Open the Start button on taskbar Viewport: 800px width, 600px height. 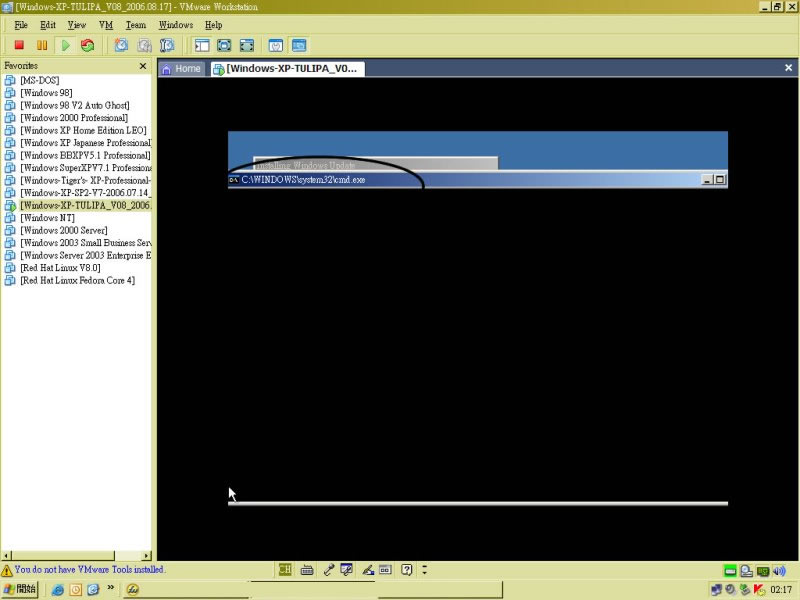(x=20, y=589)
